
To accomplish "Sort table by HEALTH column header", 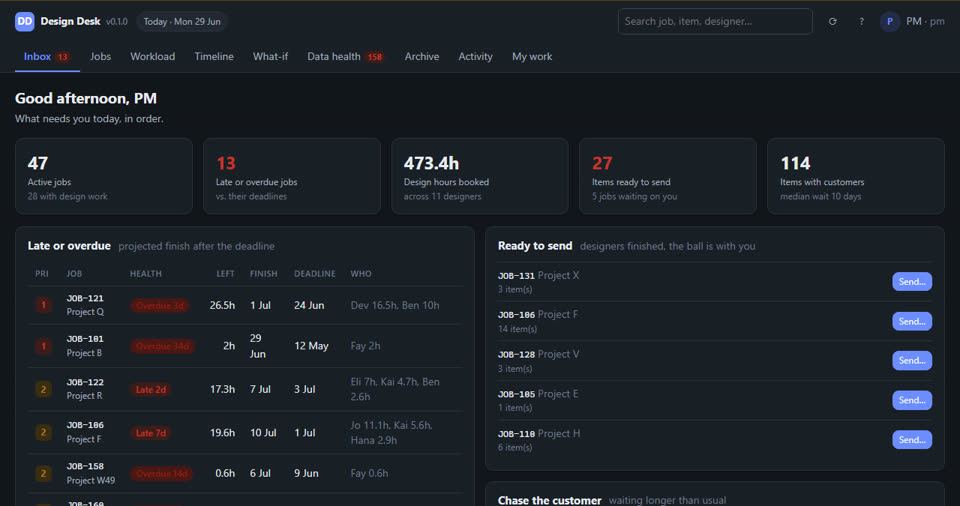I will (x=146, y=274).
